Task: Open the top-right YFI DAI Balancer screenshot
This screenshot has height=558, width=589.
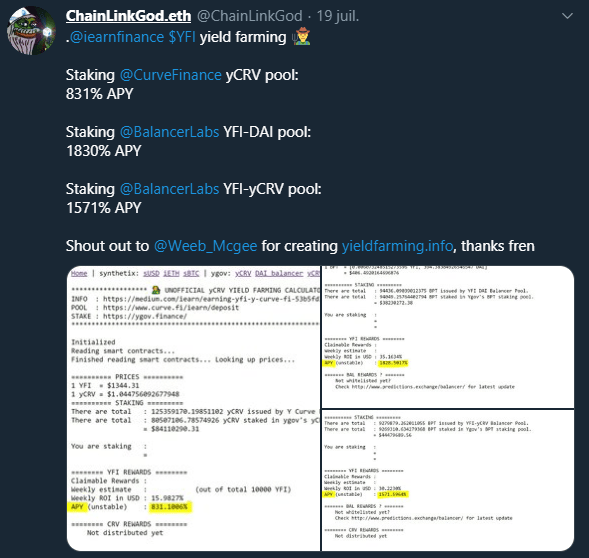Action: tap(448, 337)
